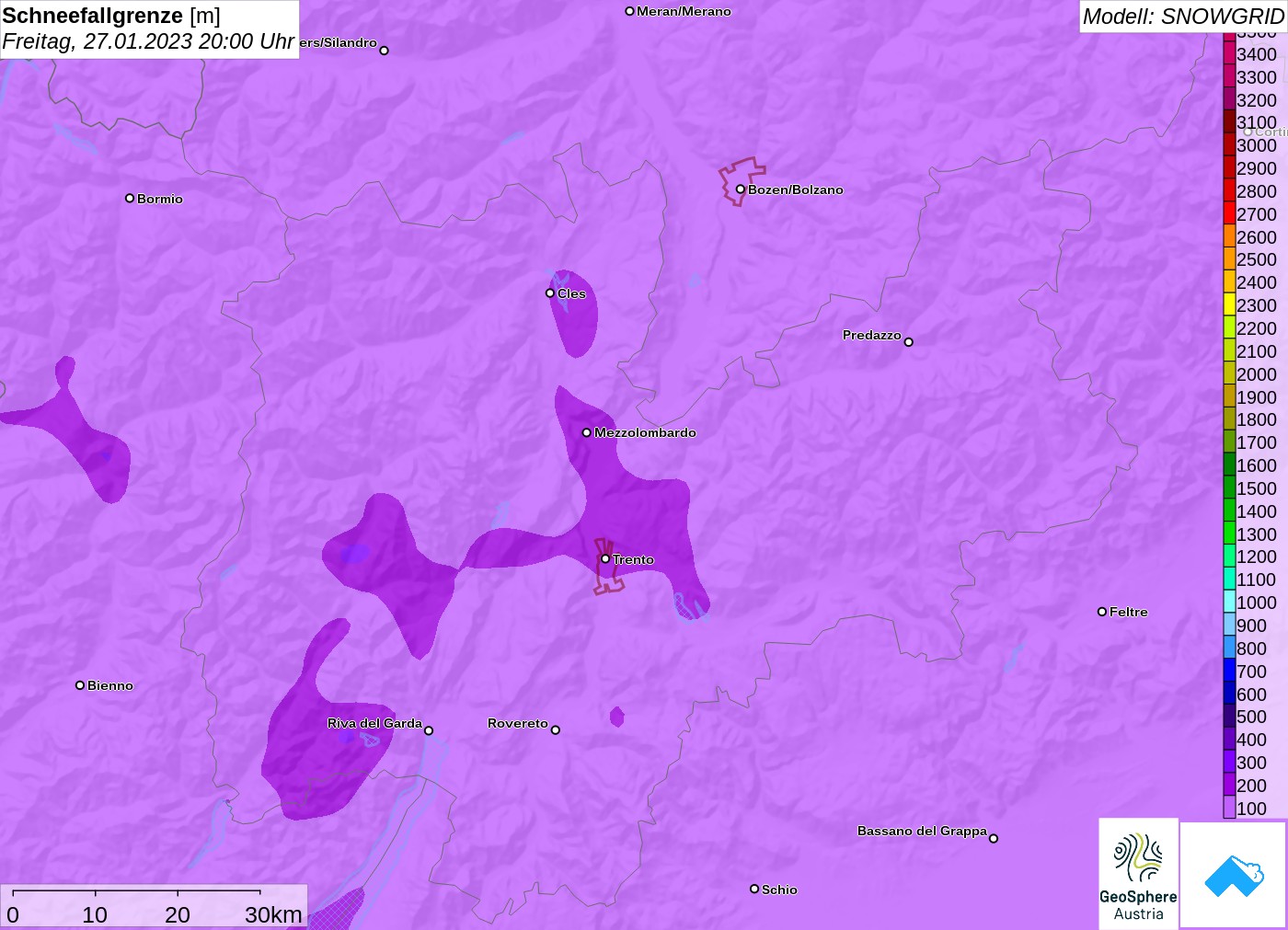Click the blue house and cloud logo

click(1234, 875)
